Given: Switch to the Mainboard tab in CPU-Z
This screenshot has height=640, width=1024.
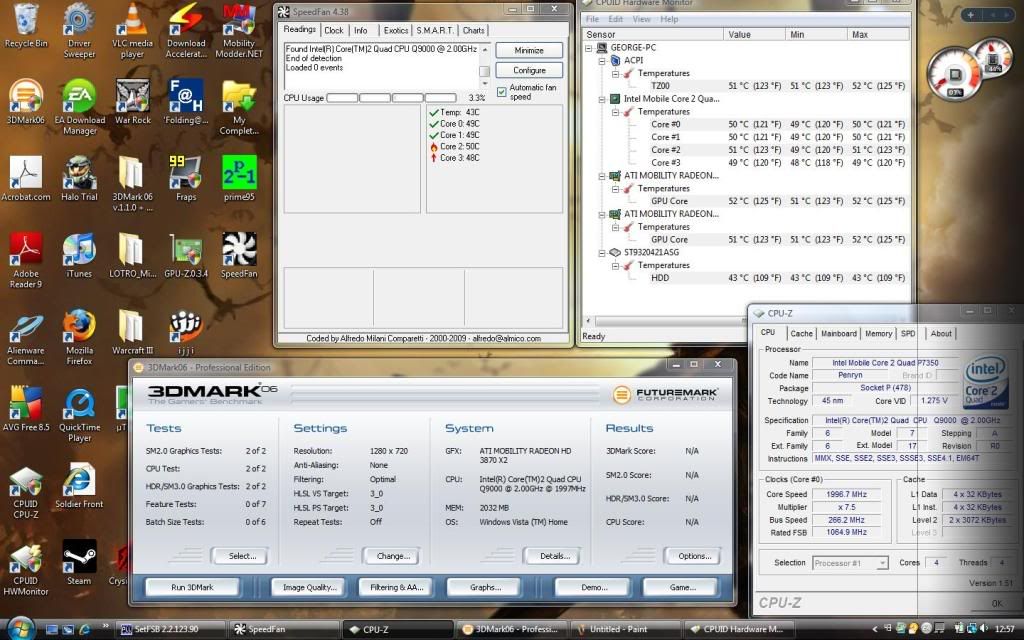Looking at the screenshot, I should pos(839,333).
